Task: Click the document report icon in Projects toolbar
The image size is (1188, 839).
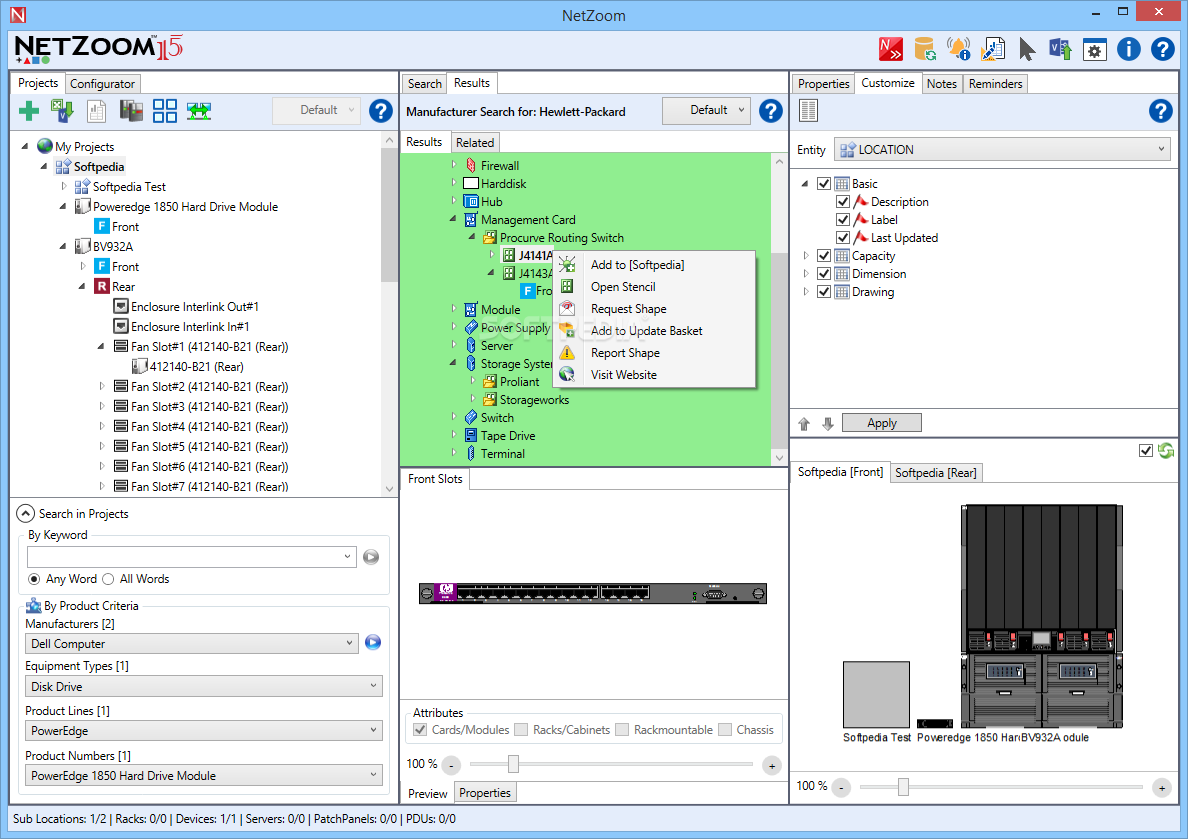Action: click(x=96, y=111)
